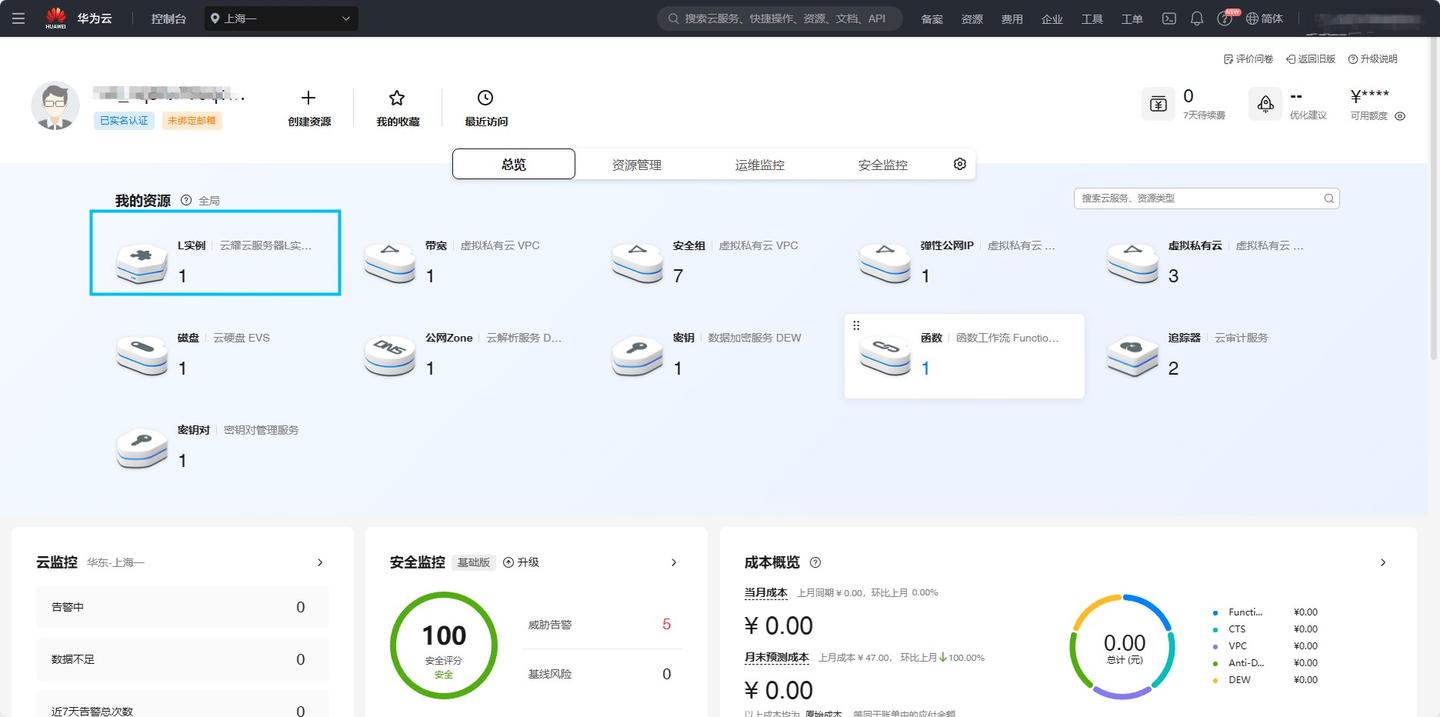Click the security score 100 gauge

coord(443,645)
